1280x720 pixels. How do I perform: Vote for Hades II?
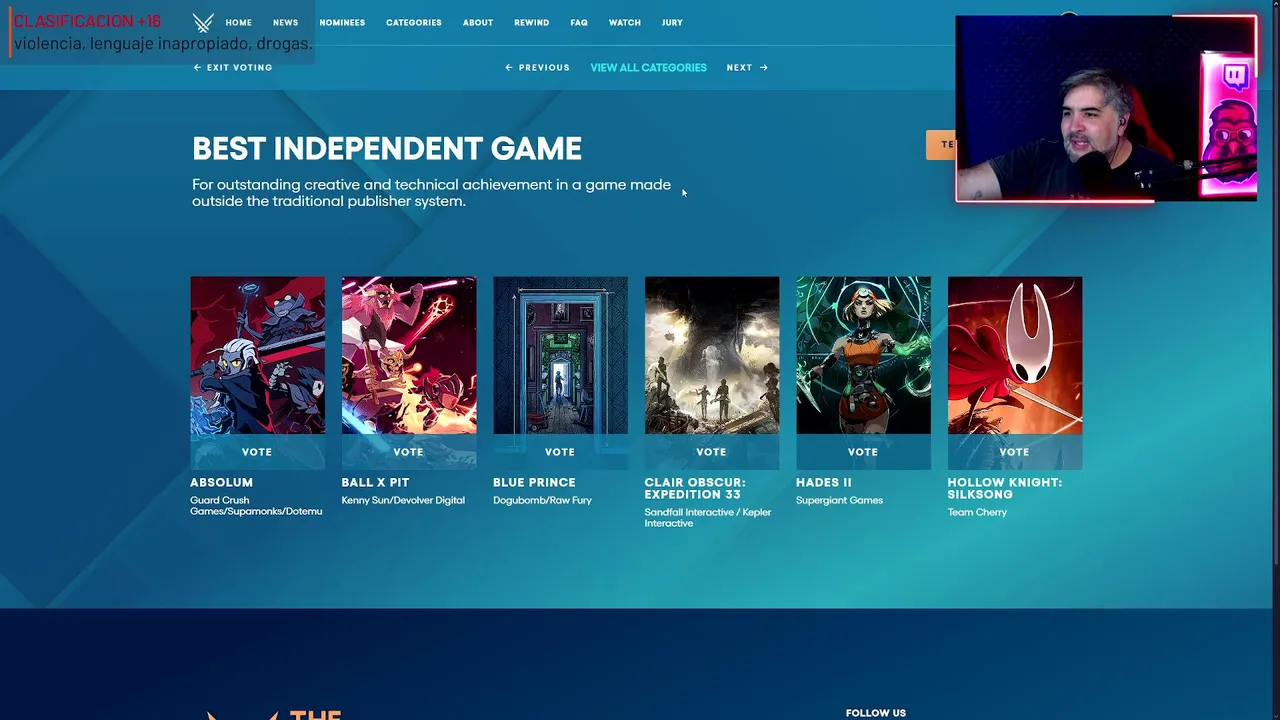tap(863, 452)
